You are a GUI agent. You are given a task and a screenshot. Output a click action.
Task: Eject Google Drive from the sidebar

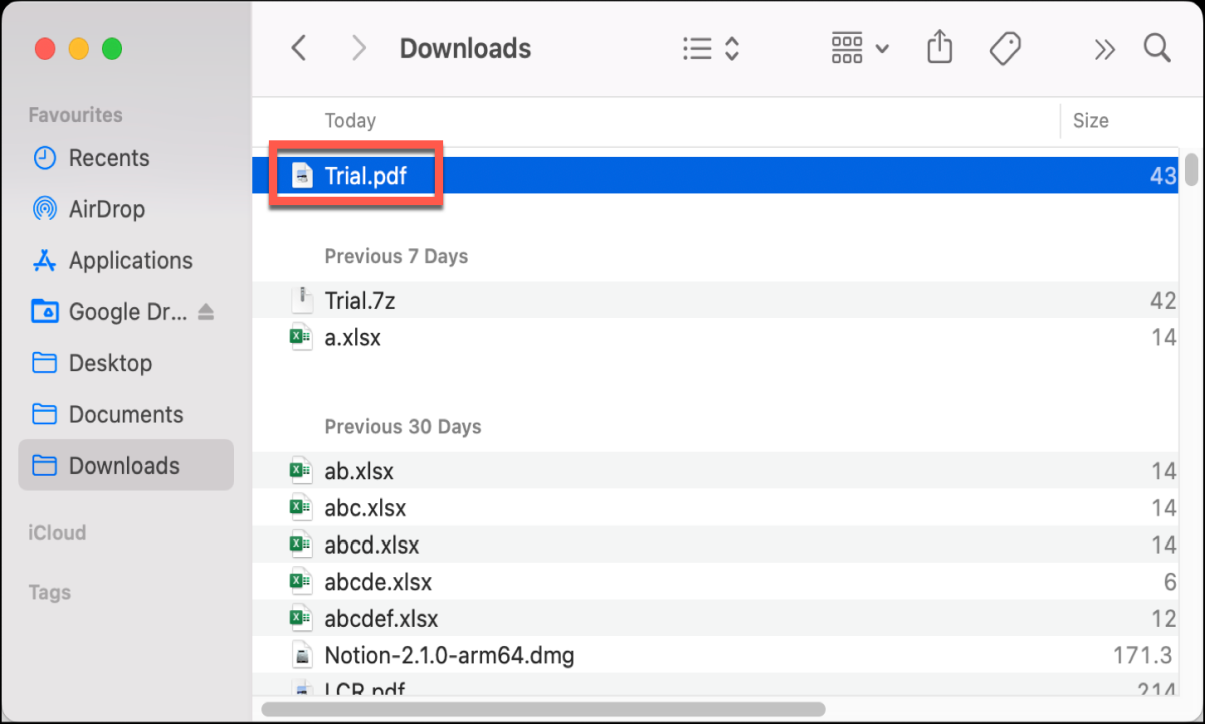(206, 312)
